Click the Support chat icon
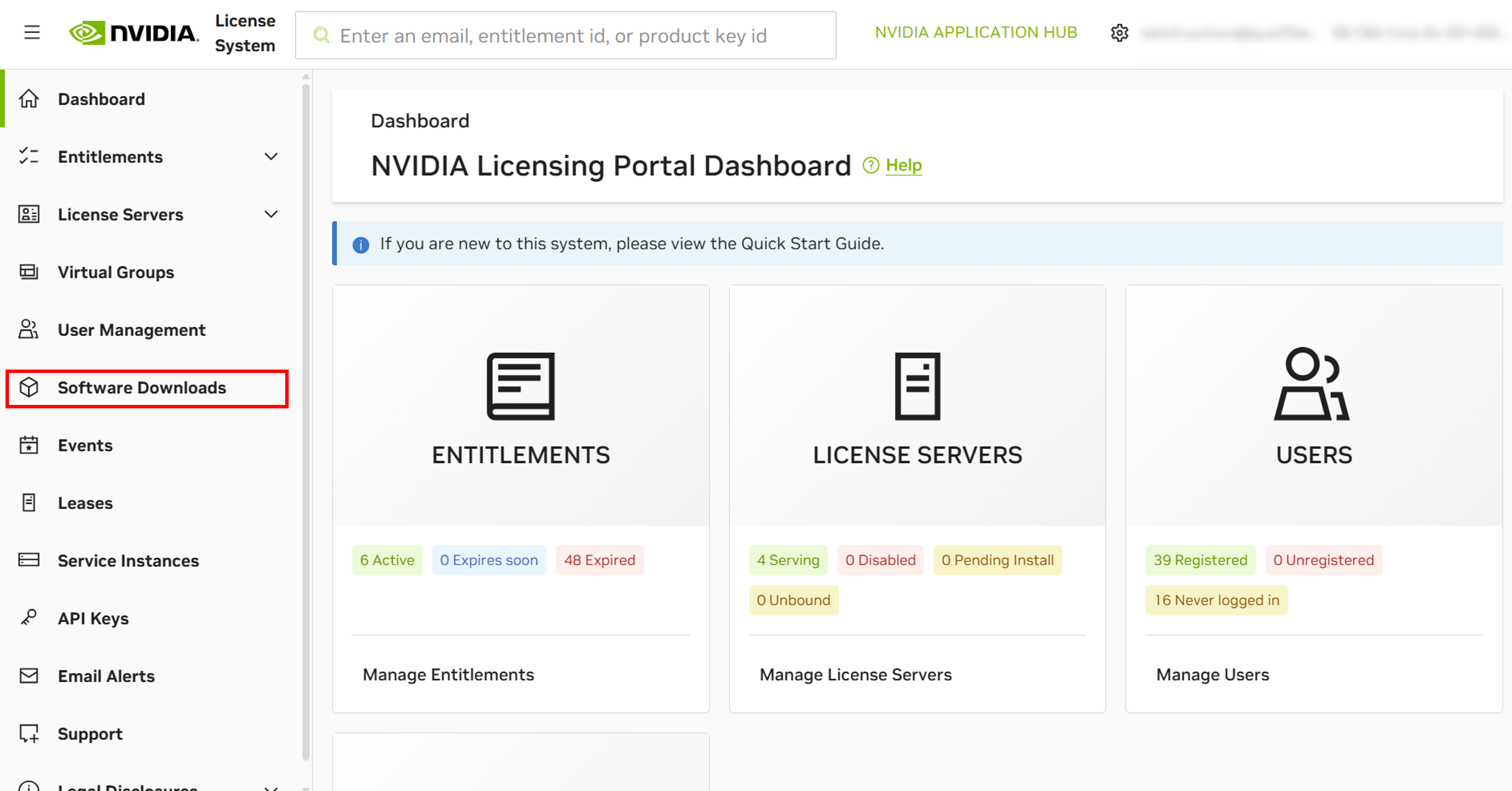The height and width of the screenshot is (791, 1512). coord(29,734)
